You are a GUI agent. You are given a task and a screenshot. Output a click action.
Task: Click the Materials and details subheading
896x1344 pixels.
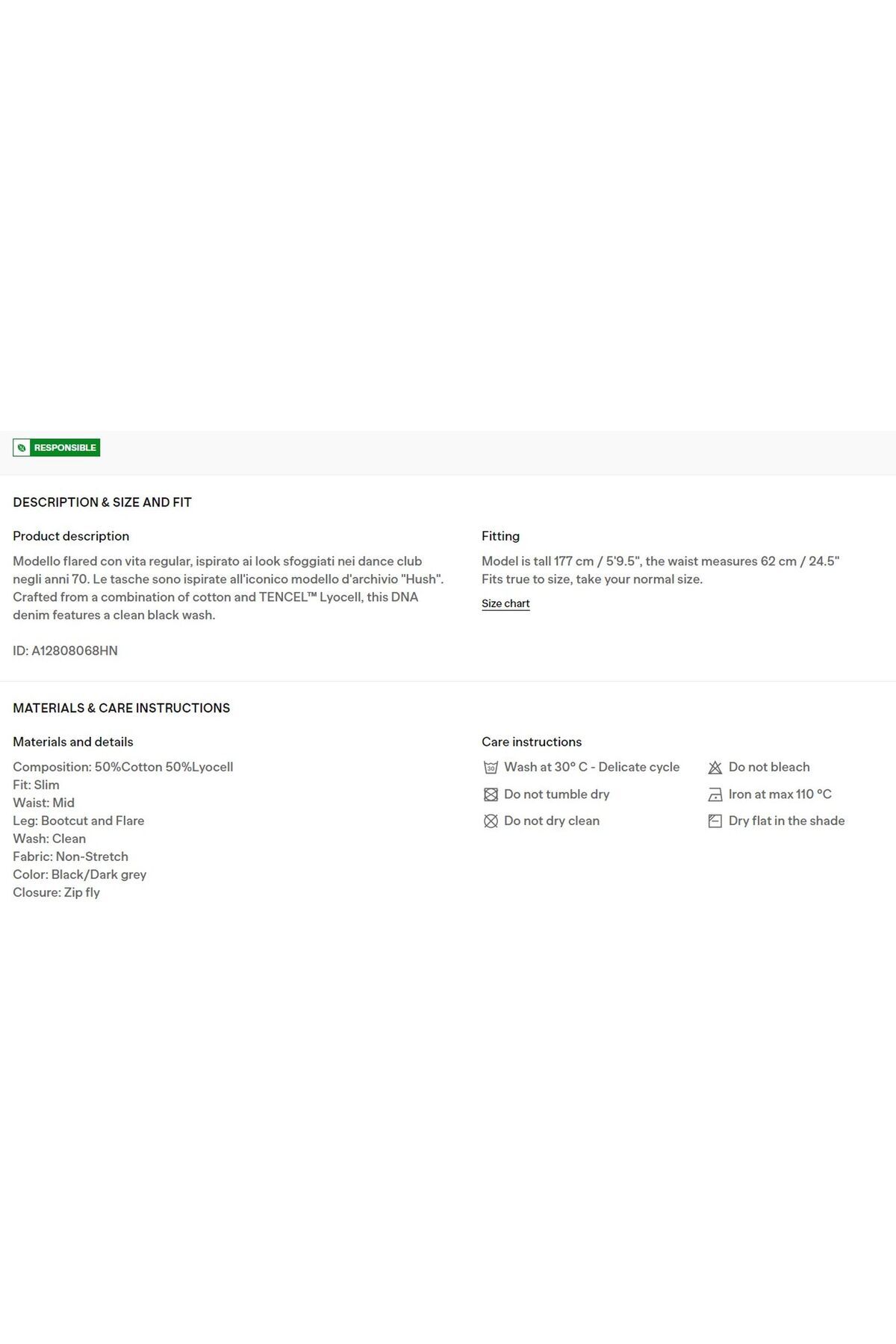click(x=73, y=742)
